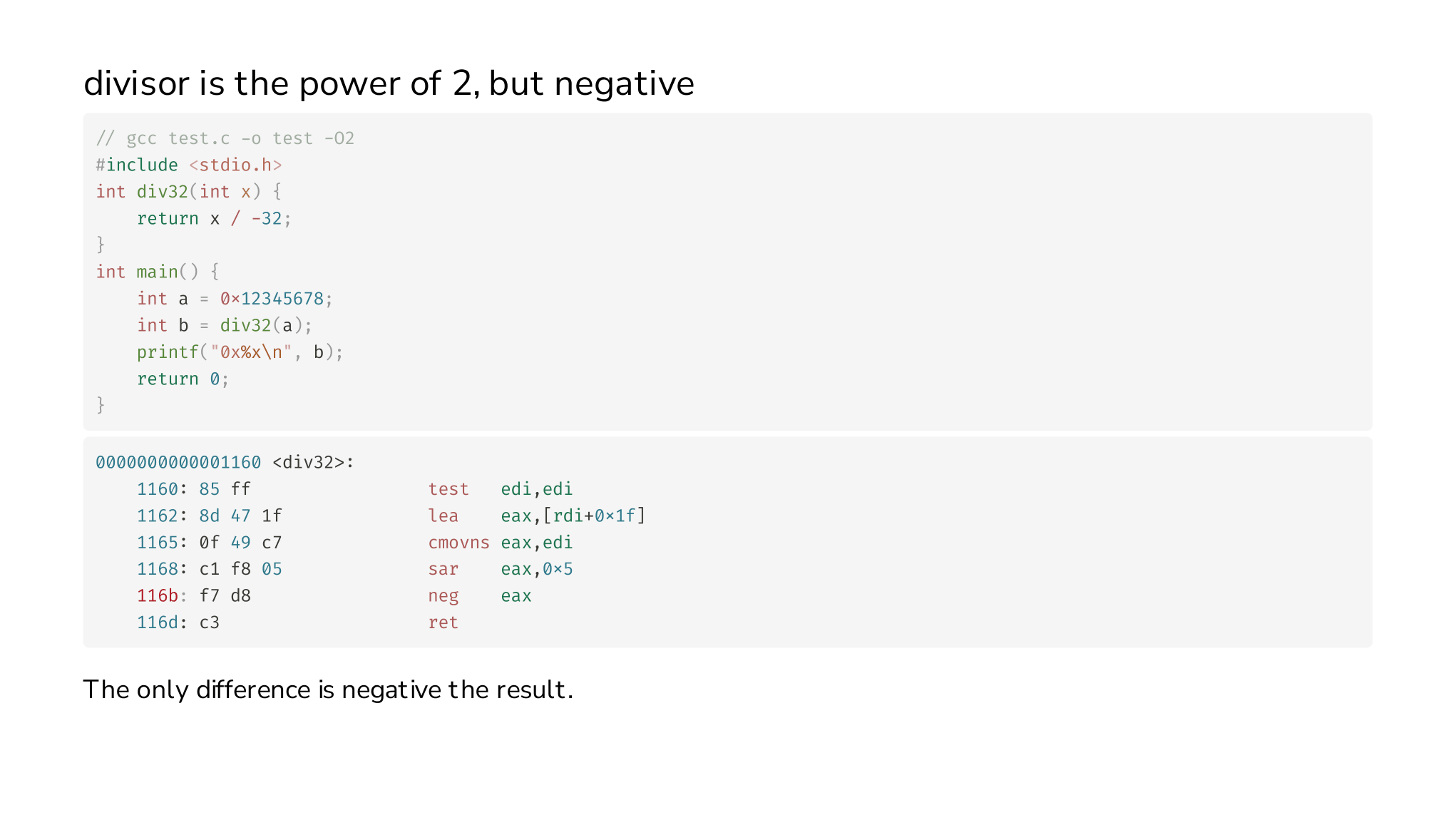Viewport: 1456px width, 820px height.
Task: Click the neg instruction mnemonic
Action: [x=444, y=596]
